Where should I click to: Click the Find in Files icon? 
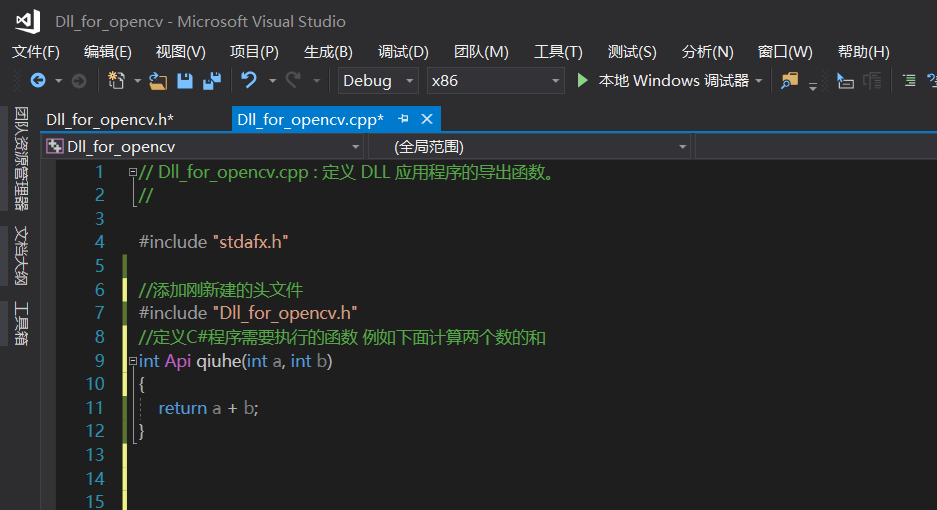[789, 81]
